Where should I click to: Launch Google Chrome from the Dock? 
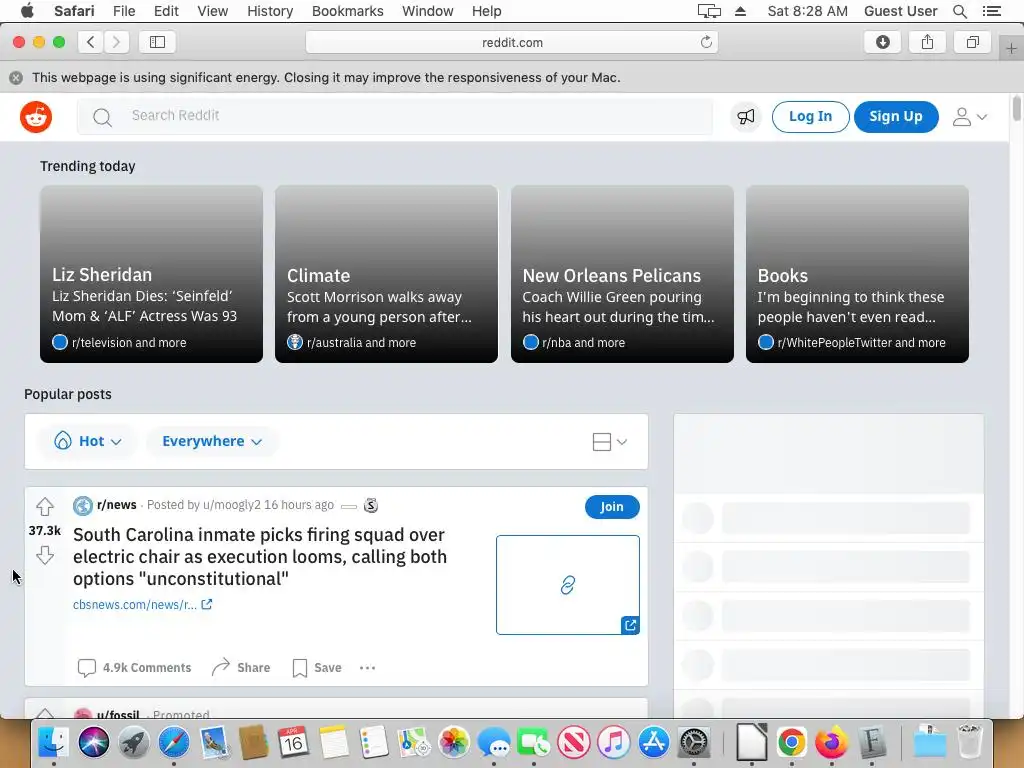792,743
